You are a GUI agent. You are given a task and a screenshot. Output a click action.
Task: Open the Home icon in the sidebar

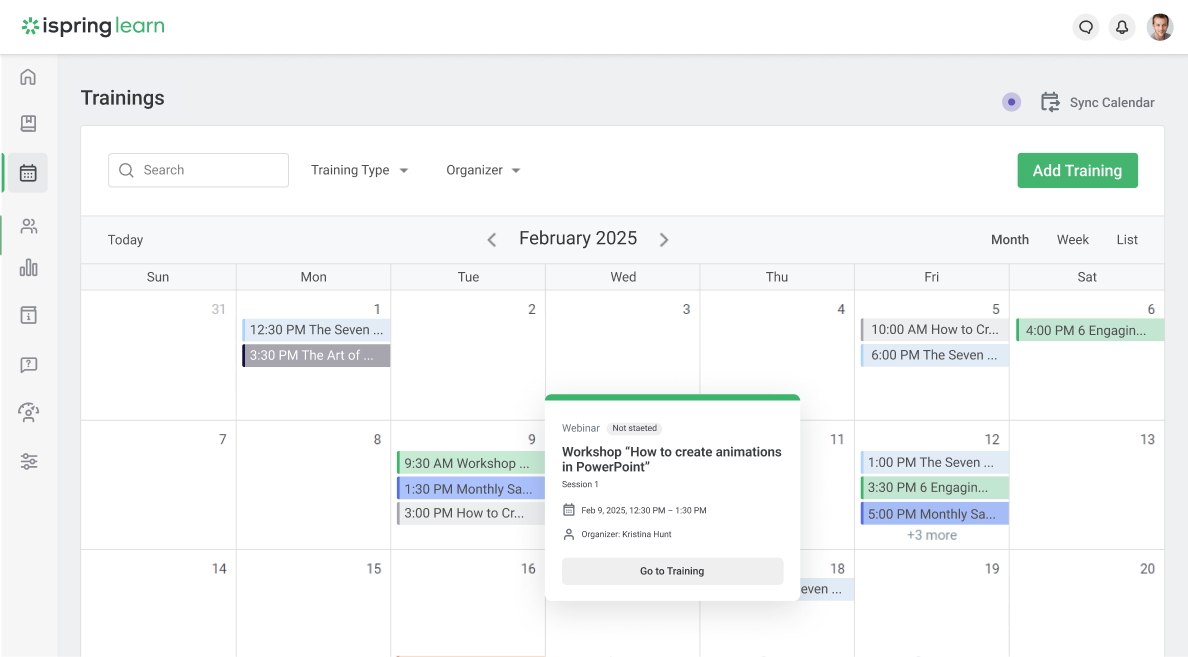click(27, 76)
